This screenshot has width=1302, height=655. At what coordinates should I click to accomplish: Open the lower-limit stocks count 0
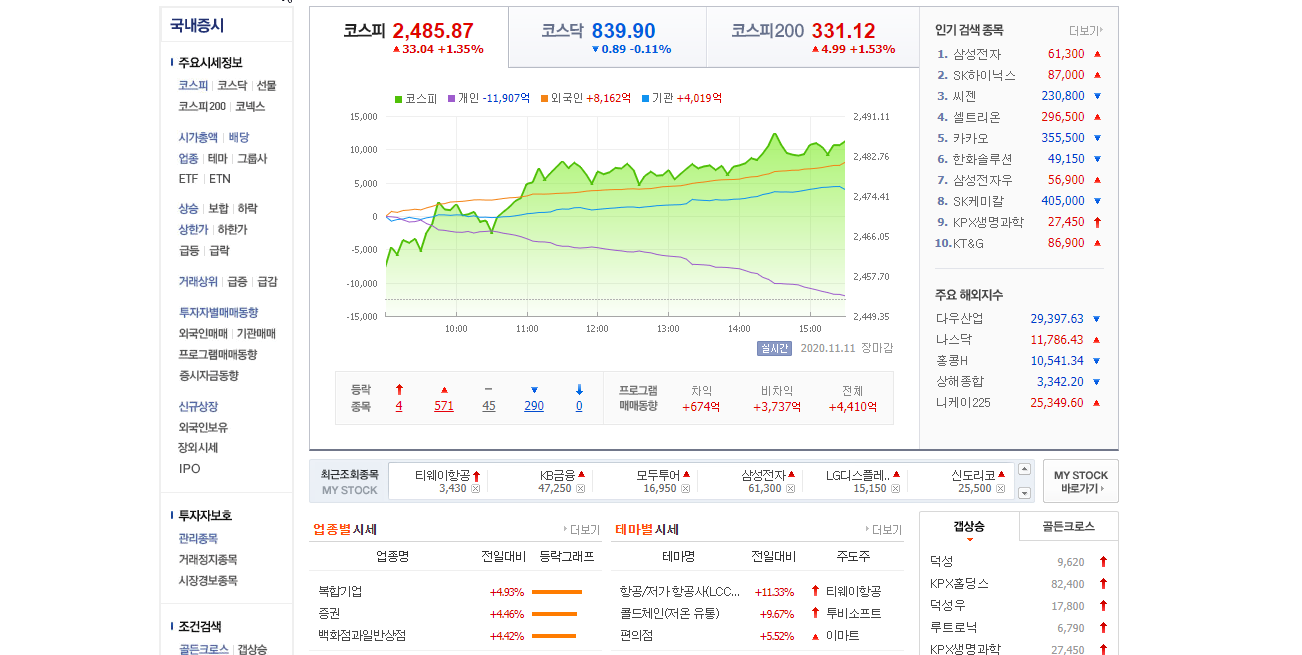579,406
